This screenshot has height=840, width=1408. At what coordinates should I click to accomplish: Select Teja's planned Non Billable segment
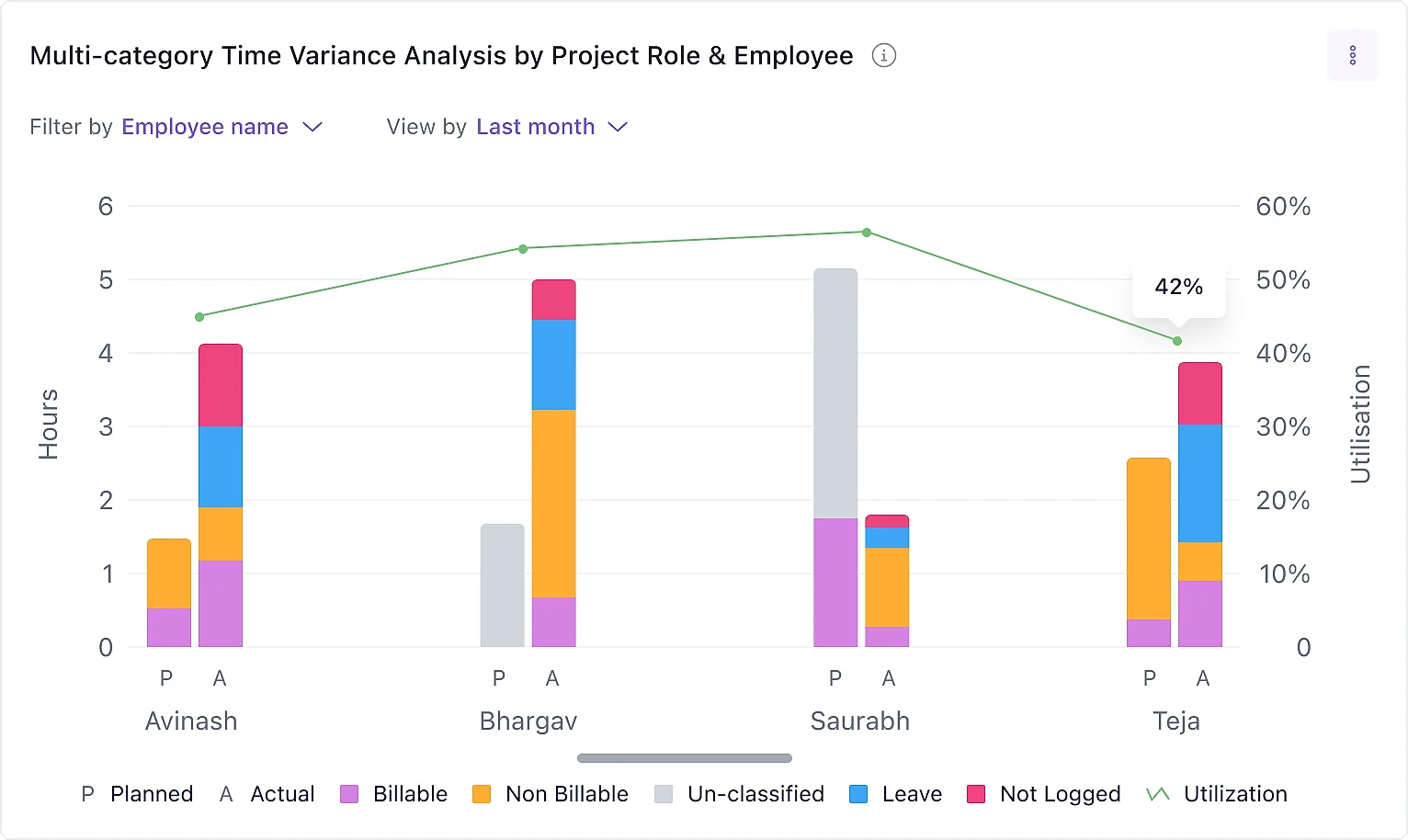coord(1149,539)
